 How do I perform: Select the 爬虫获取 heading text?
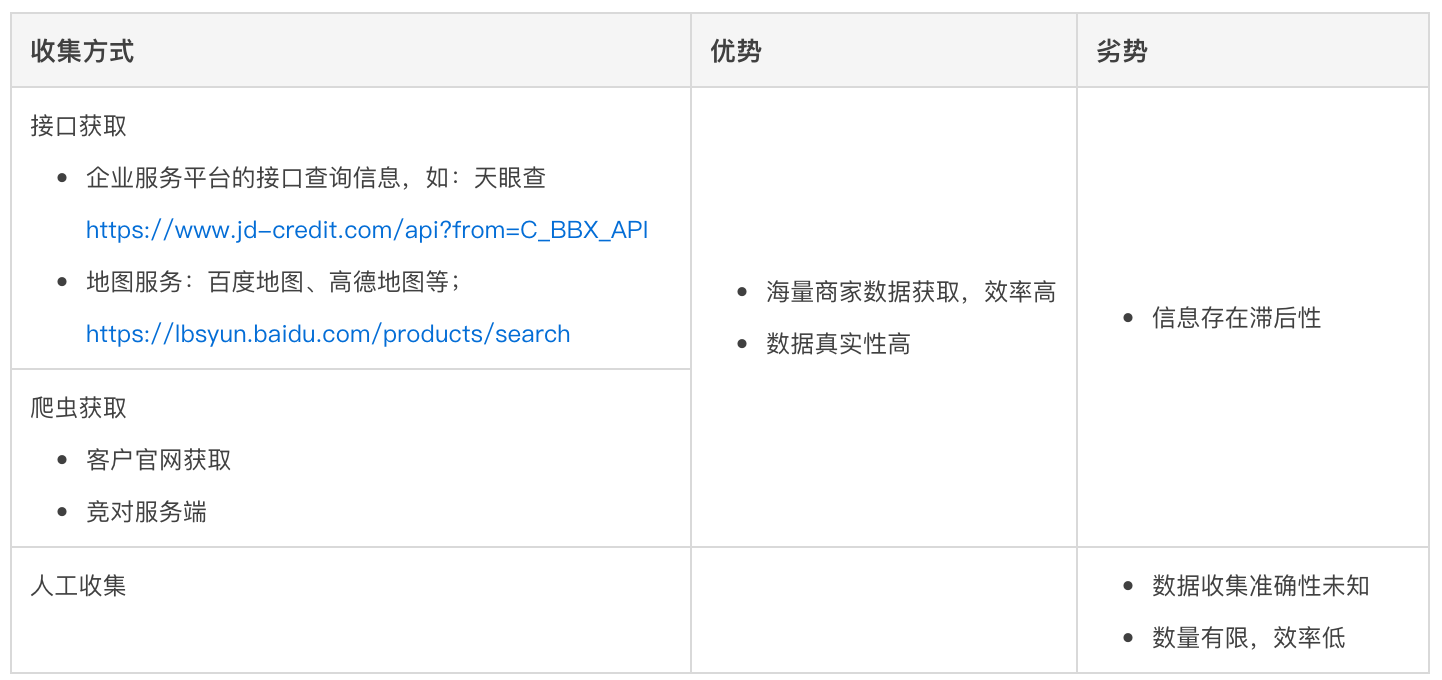coord(79,408)
